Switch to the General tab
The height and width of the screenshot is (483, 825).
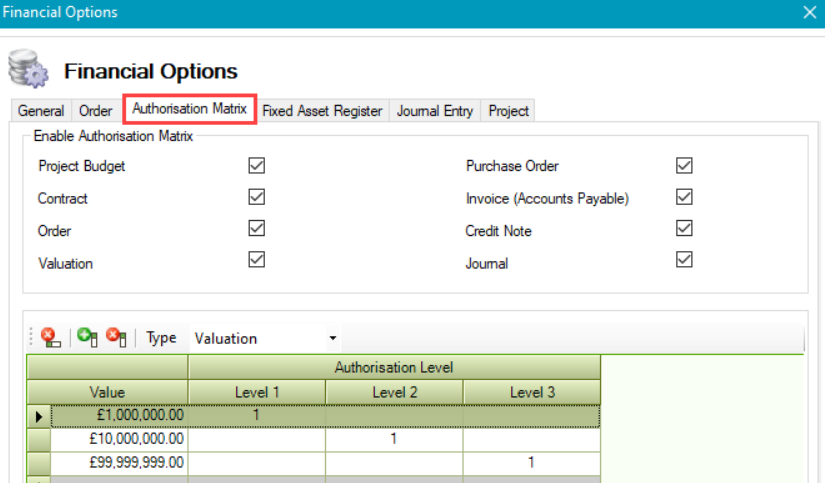41,111
